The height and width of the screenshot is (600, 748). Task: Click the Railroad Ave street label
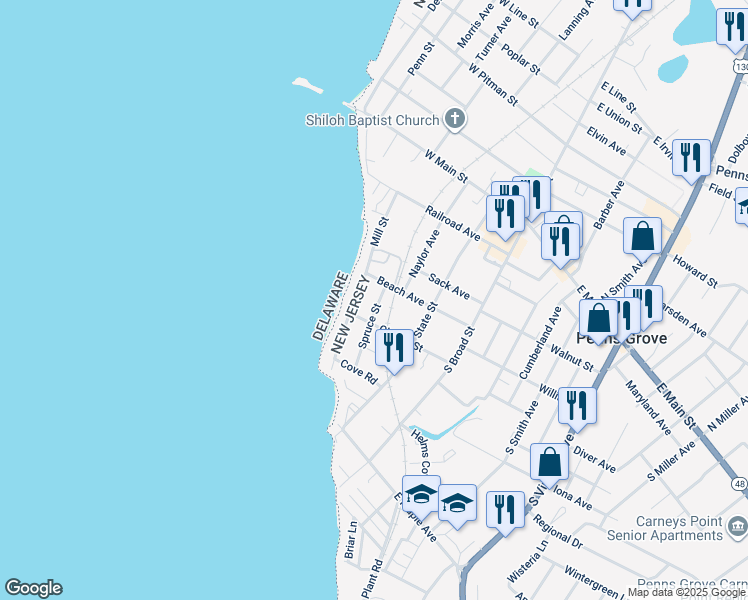(453, 223)
